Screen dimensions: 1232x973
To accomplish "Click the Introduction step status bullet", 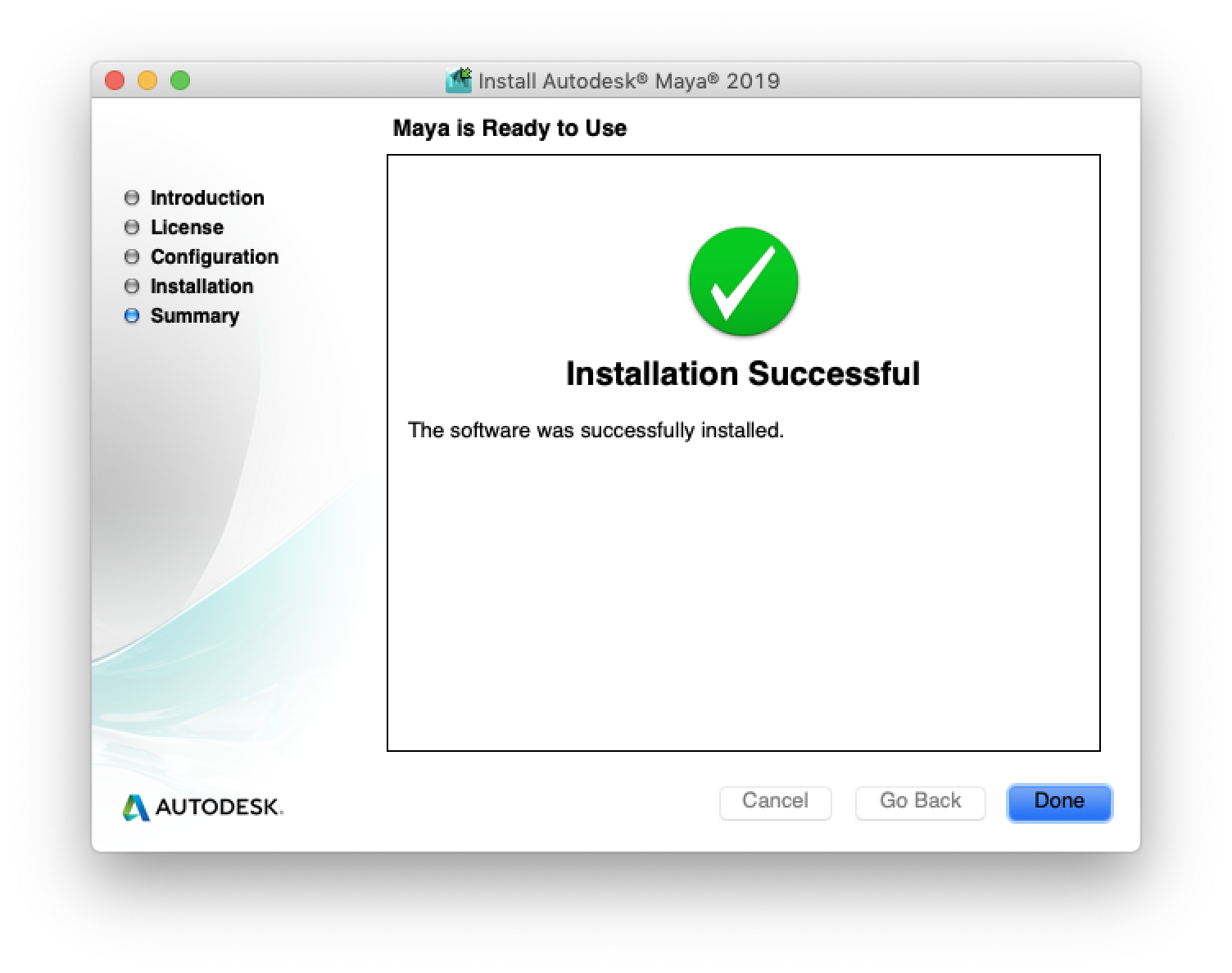I will point(132,197).
